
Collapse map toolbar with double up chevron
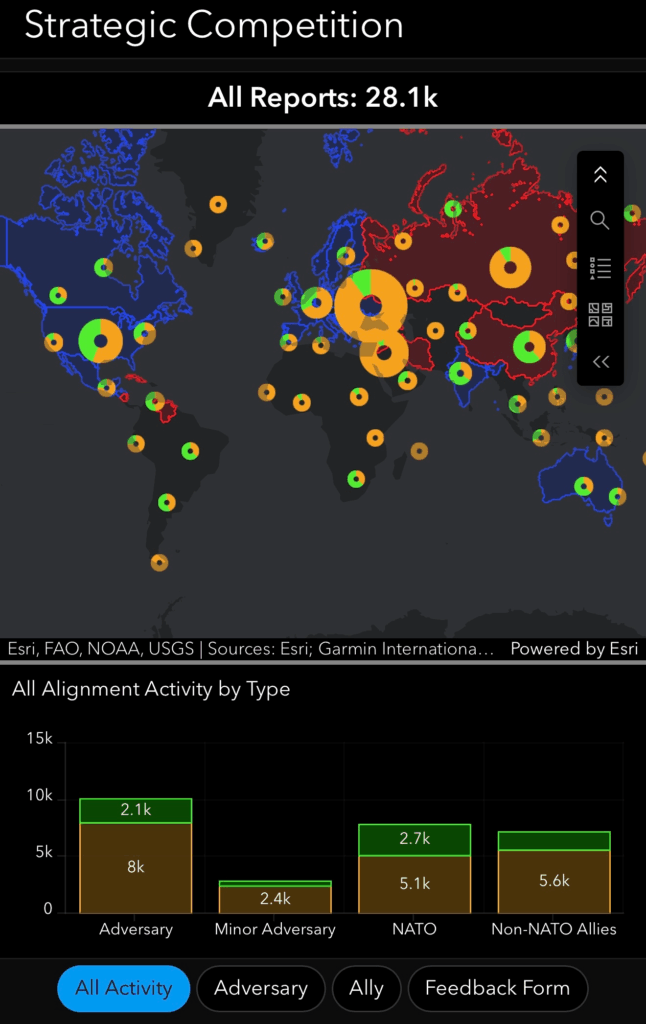600,175
